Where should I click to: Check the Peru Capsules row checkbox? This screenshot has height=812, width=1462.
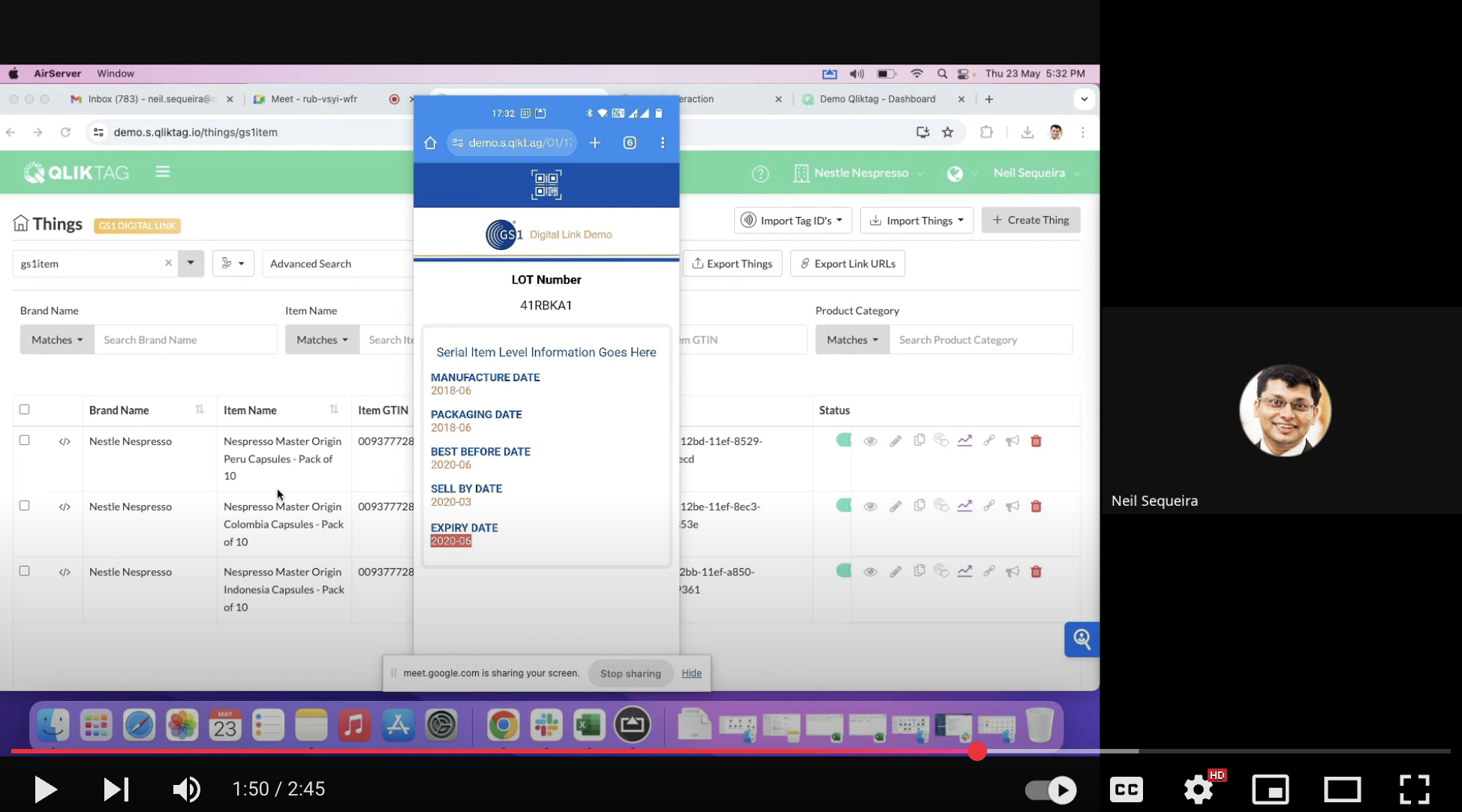(x=25, y=441)
